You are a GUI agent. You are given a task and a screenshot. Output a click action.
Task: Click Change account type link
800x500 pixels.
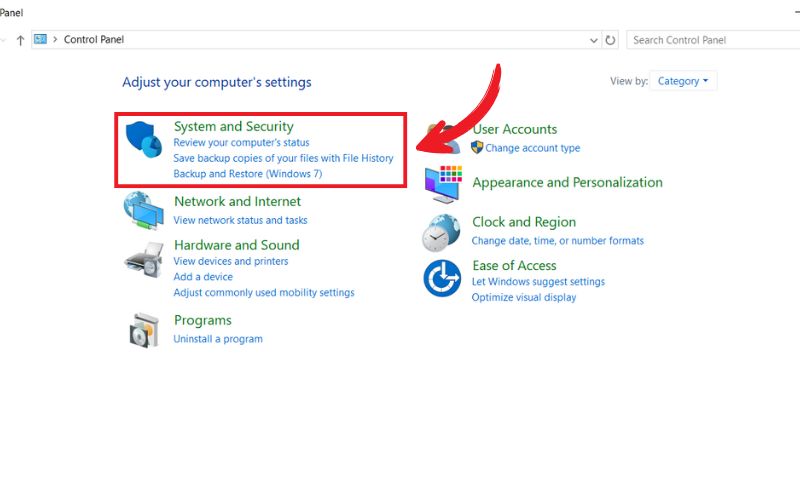(533, 148)
